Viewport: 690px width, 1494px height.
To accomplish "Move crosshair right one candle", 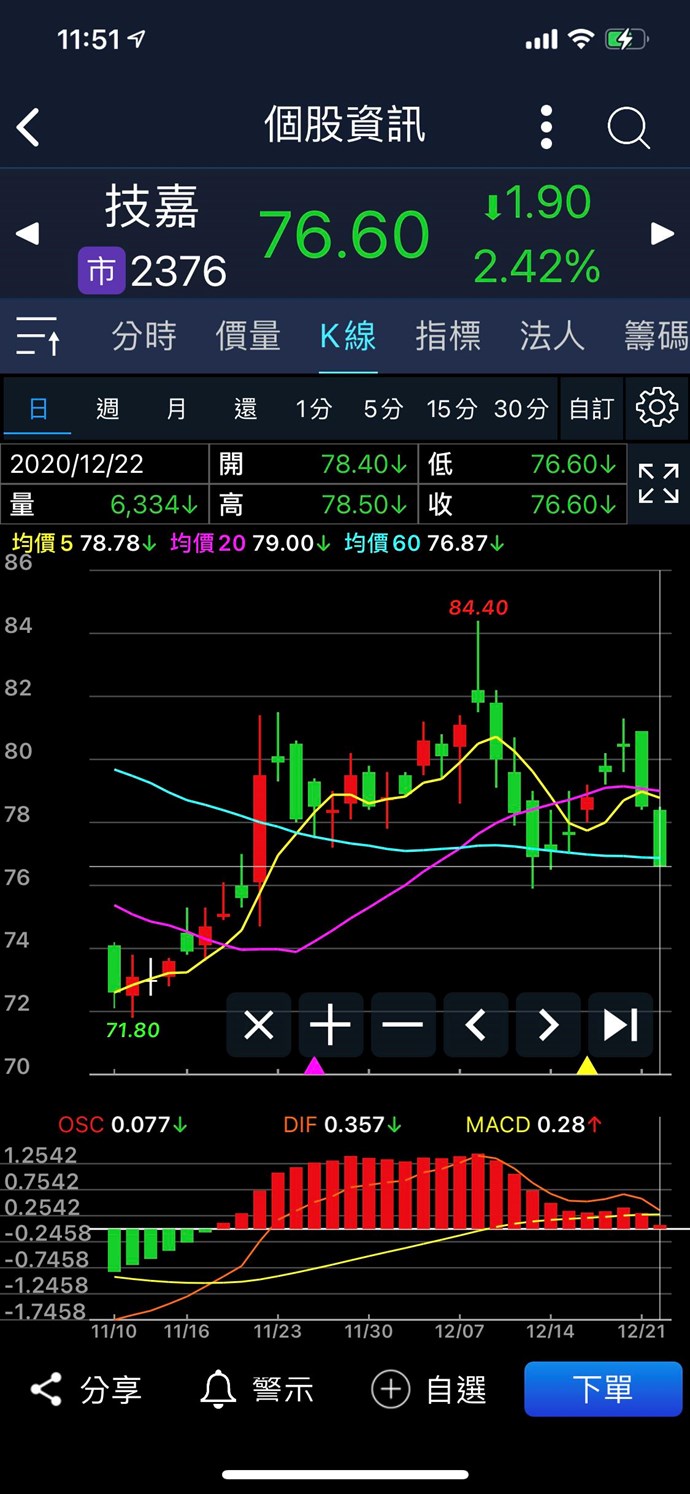I will pyautogui.click(x=548, y=1025).
